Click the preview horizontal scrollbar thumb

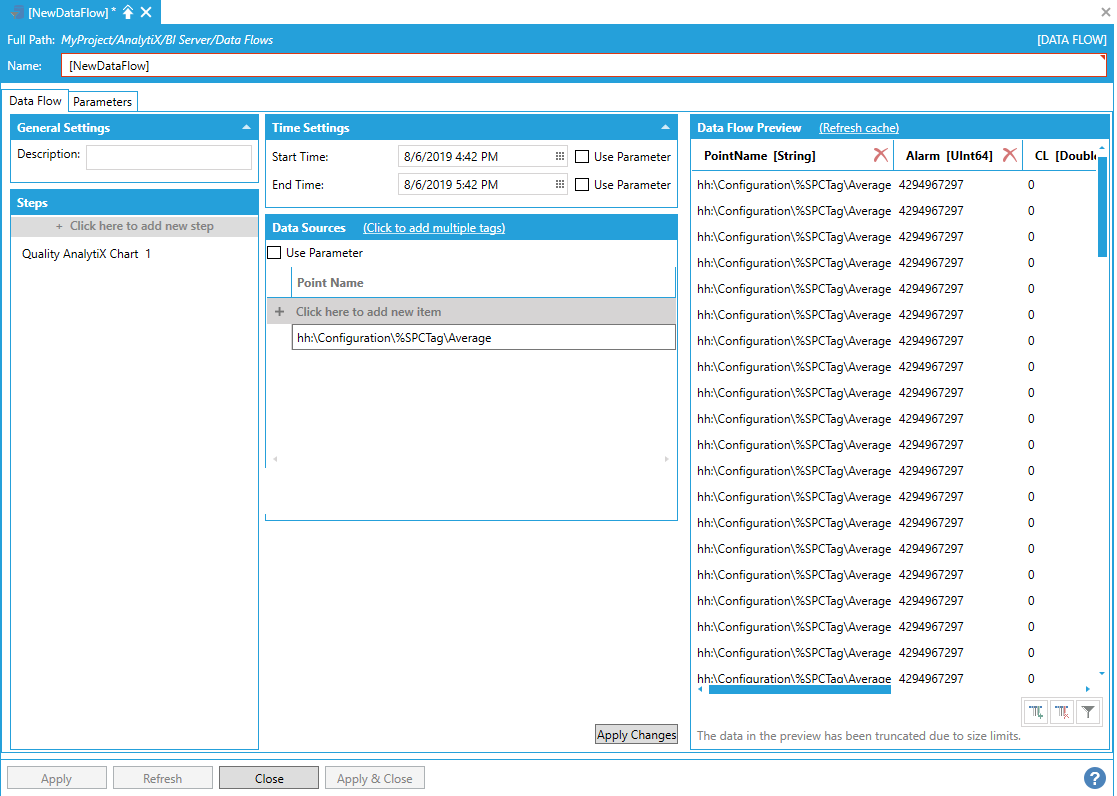point(799,689)
